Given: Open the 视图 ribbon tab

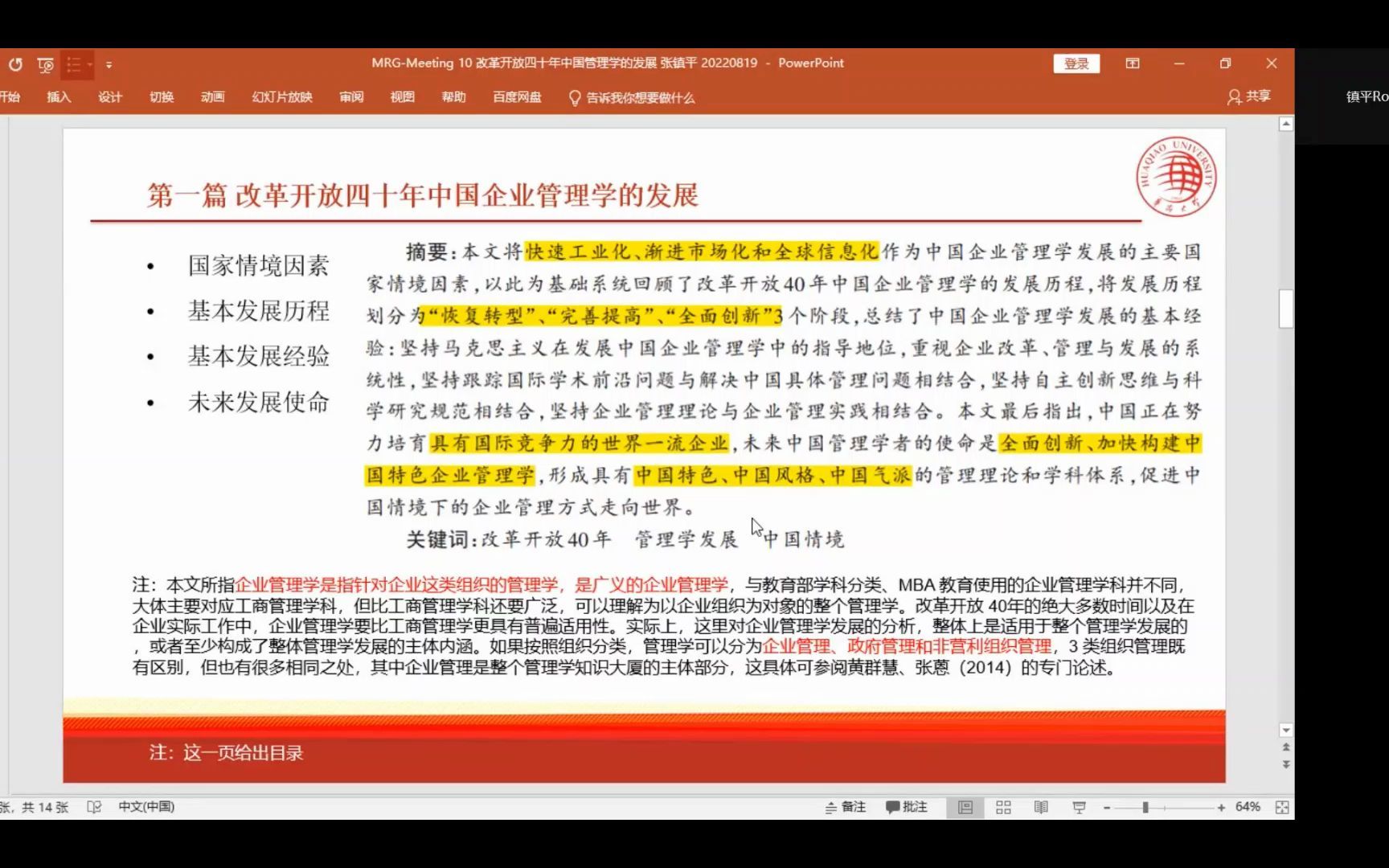Looking at the screenshot, I should (x=403, y=97).
